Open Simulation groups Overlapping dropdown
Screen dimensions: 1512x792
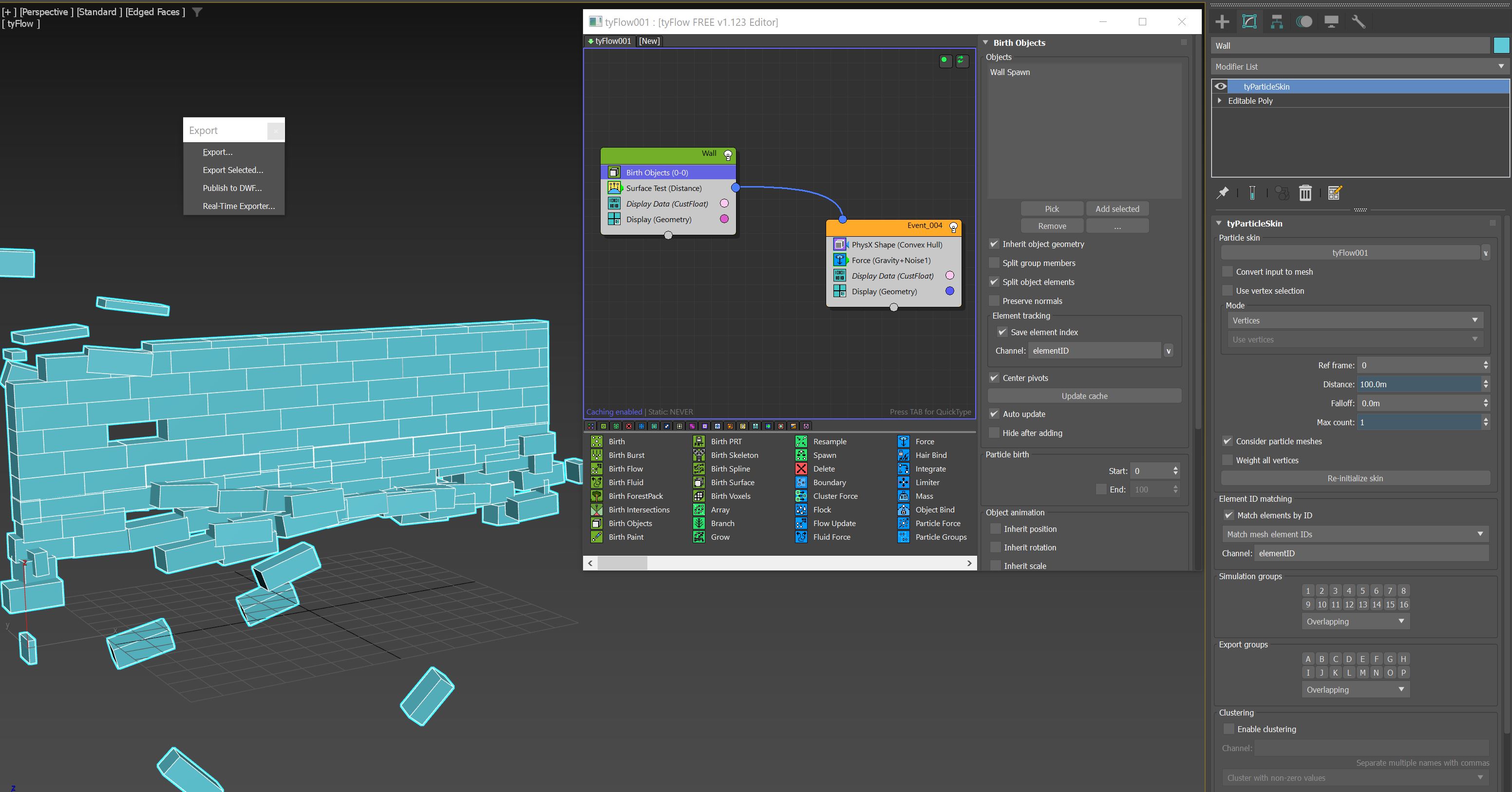coord(1355,621)
